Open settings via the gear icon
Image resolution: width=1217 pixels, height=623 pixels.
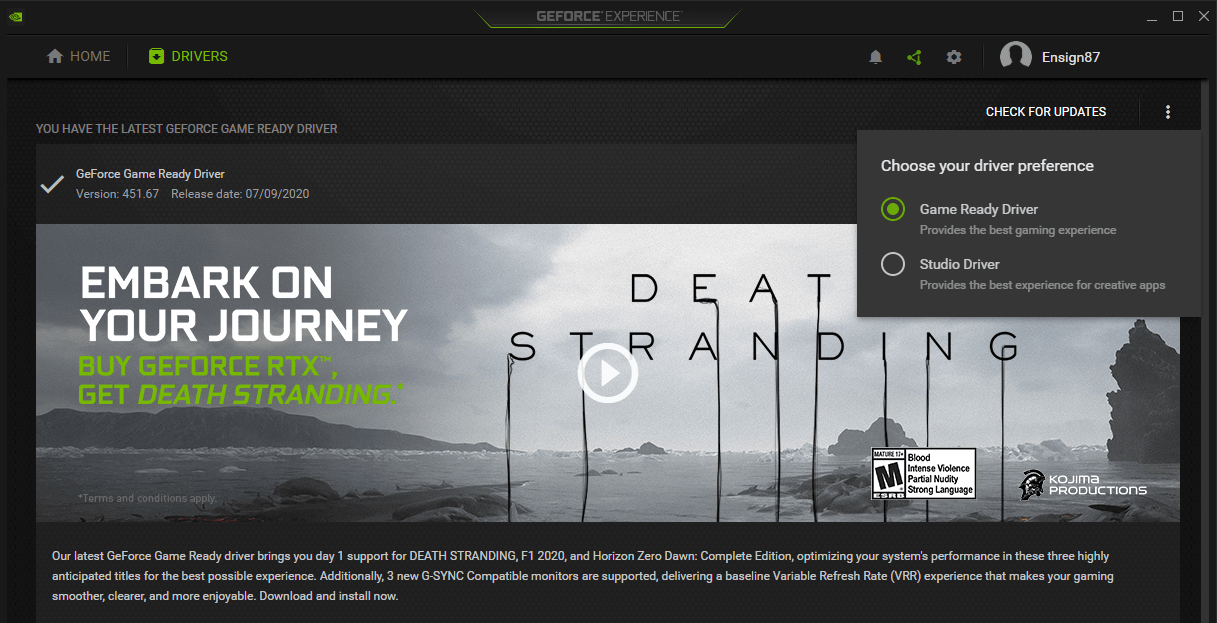point(954,57)
